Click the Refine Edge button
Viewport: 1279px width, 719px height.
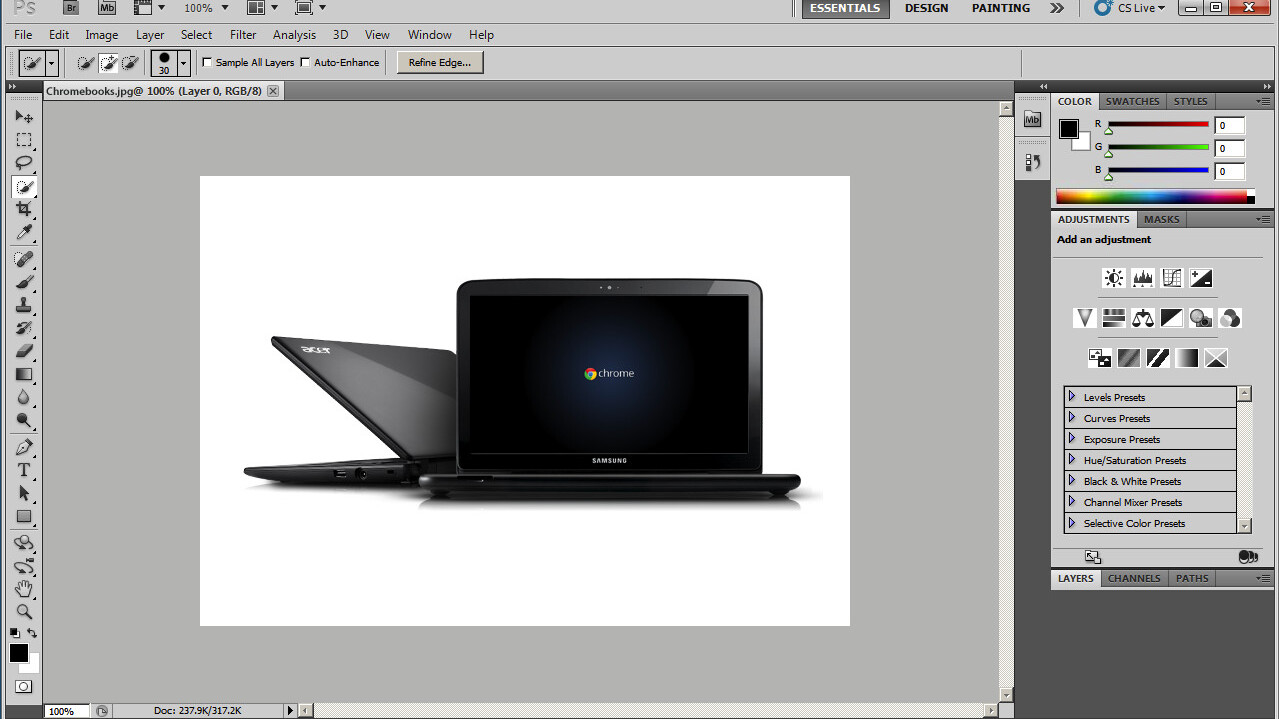(440, 62)
